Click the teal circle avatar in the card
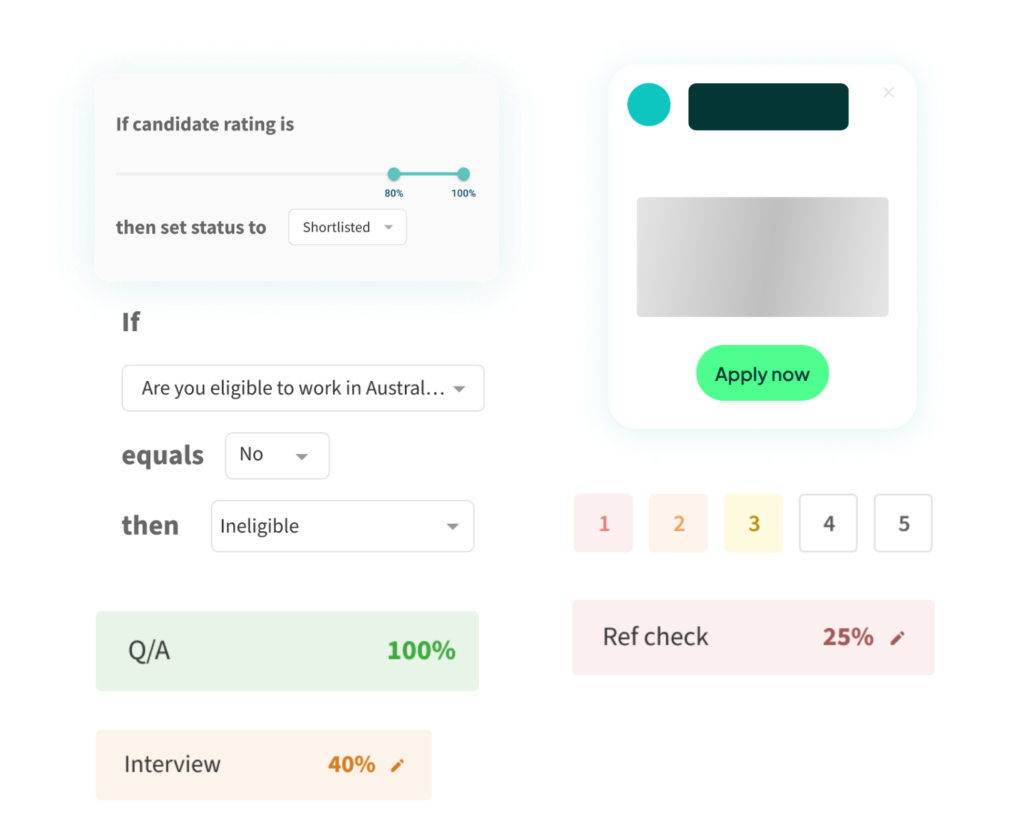 coord(648,104)
